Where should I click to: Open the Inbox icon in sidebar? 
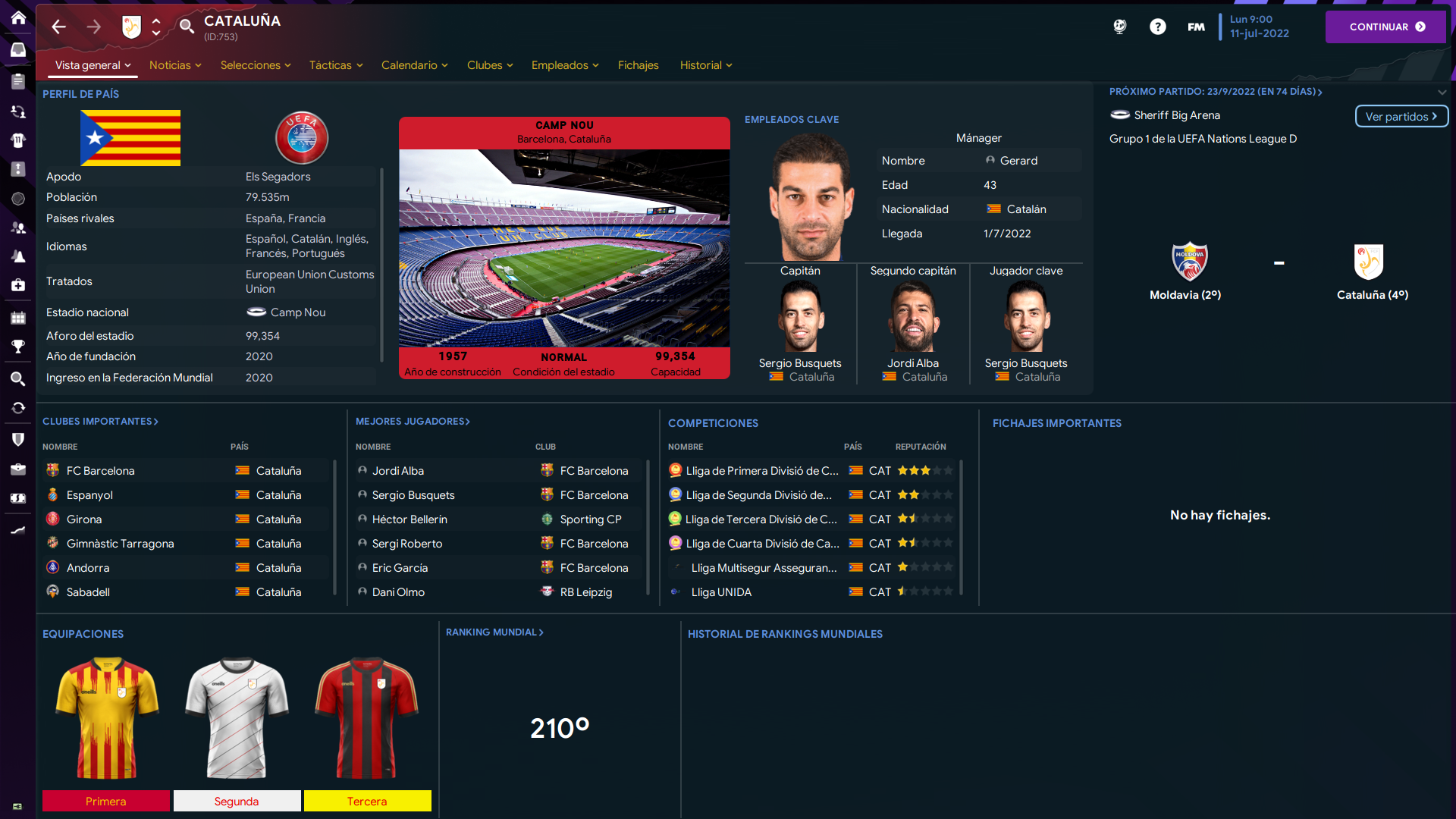(x=18, y=49)
